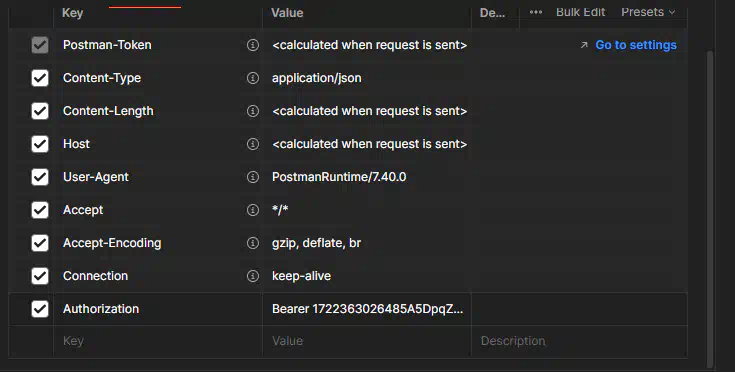Select the Bearer token Authorization value

(x=367, y=309)
